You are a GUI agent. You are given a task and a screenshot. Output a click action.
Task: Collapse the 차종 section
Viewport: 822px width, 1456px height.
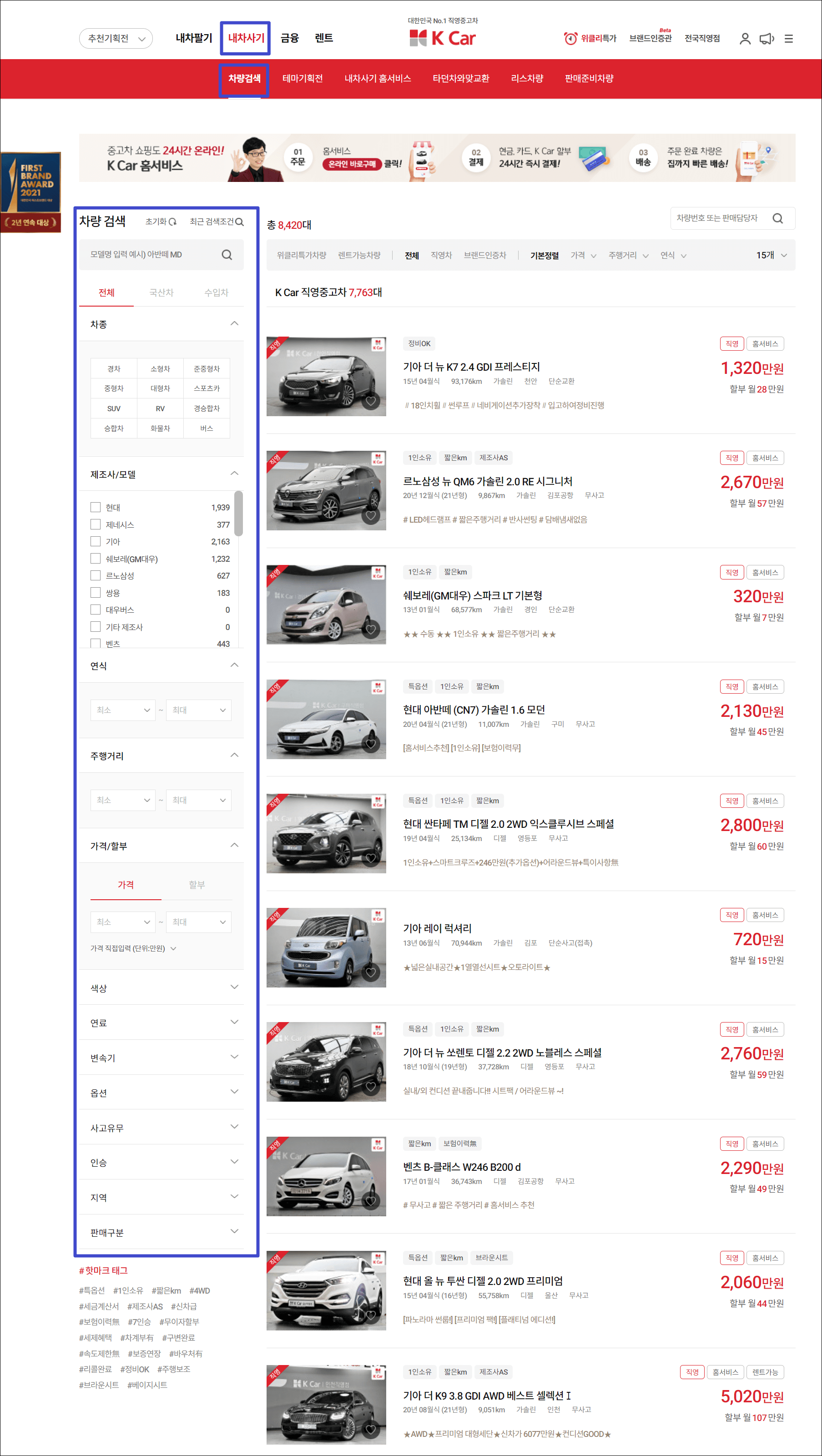234,324
